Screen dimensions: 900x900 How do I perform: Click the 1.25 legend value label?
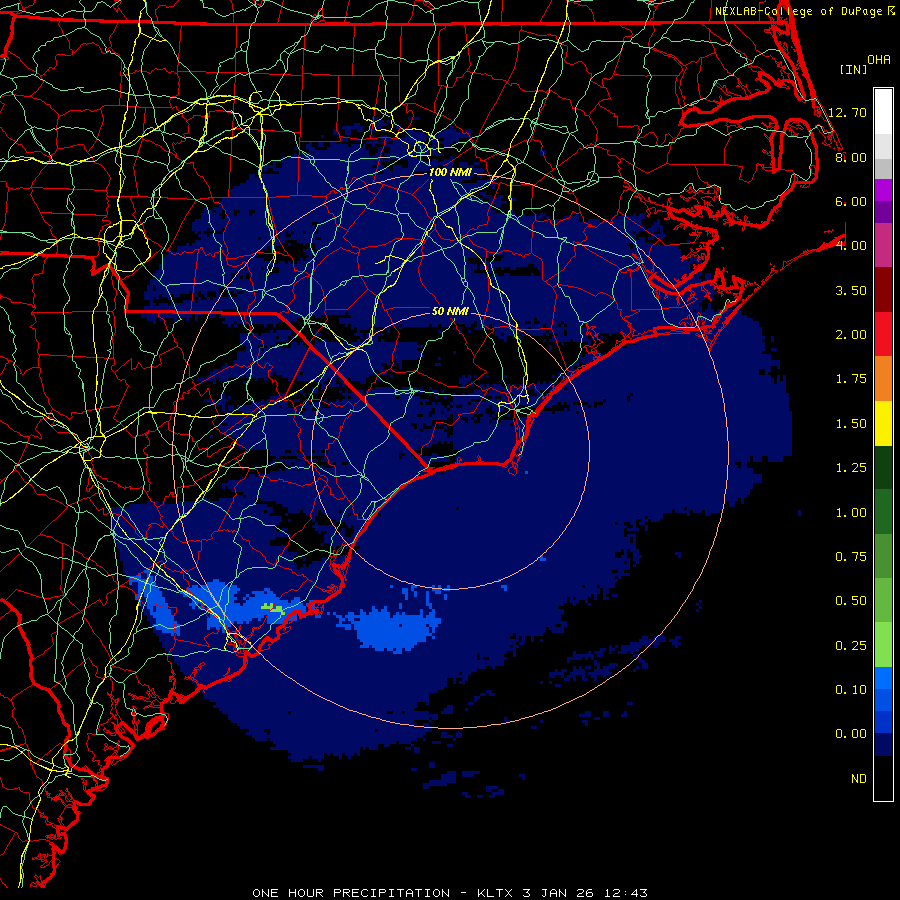pos(851,468)
